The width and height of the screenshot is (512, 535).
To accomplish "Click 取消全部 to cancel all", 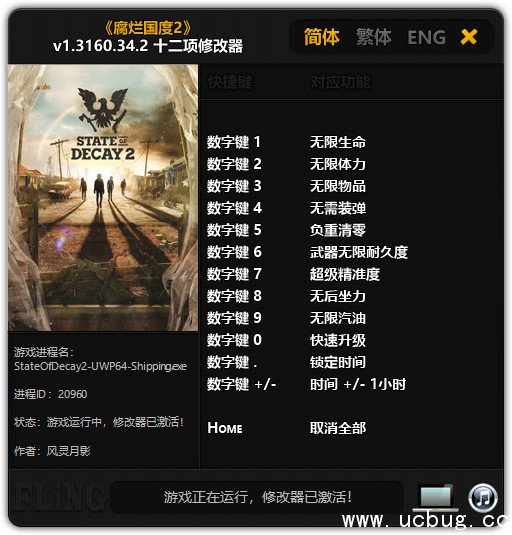I will pos(338,428).
